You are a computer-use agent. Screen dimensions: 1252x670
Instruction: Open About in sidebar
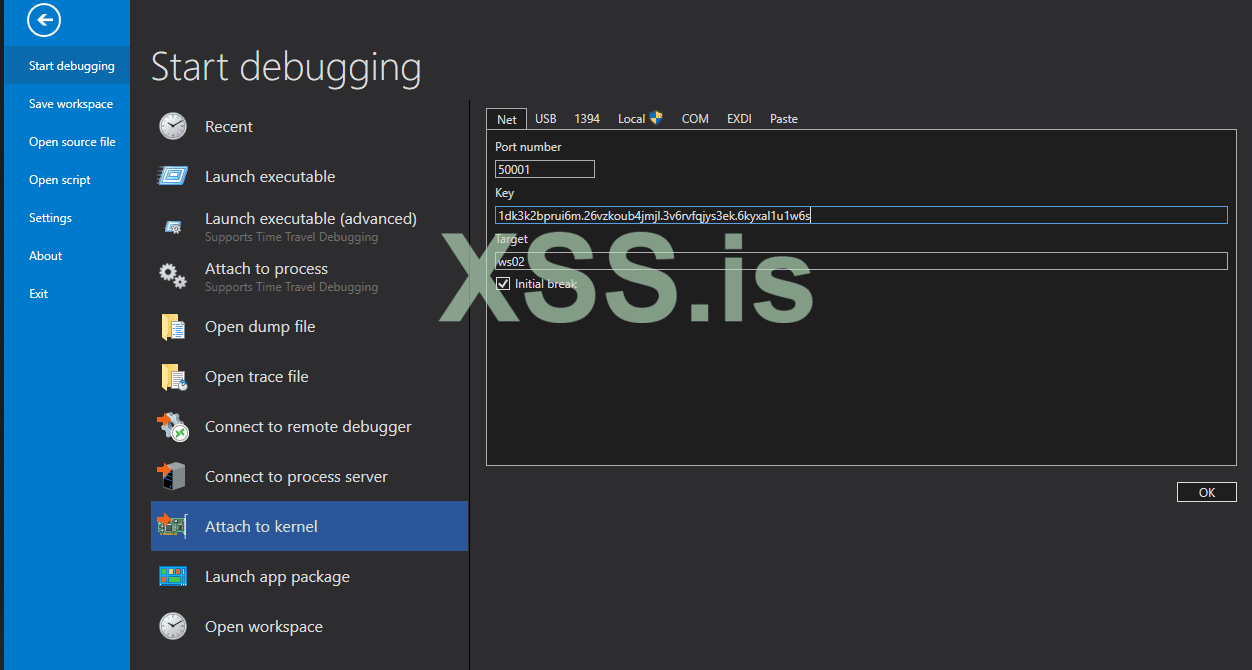click(67, 256)
